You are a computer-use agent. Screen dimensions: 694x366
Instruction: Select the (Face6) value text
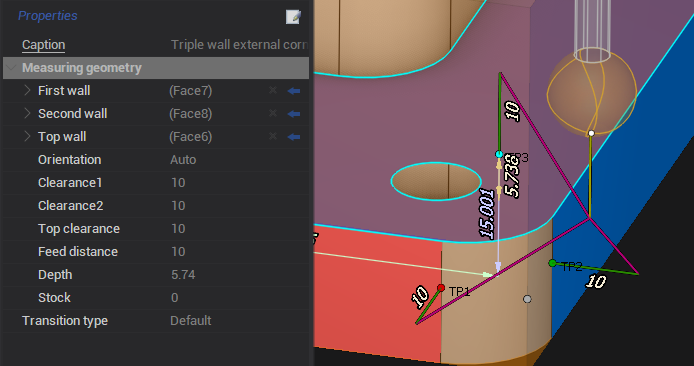pos(190,137)
